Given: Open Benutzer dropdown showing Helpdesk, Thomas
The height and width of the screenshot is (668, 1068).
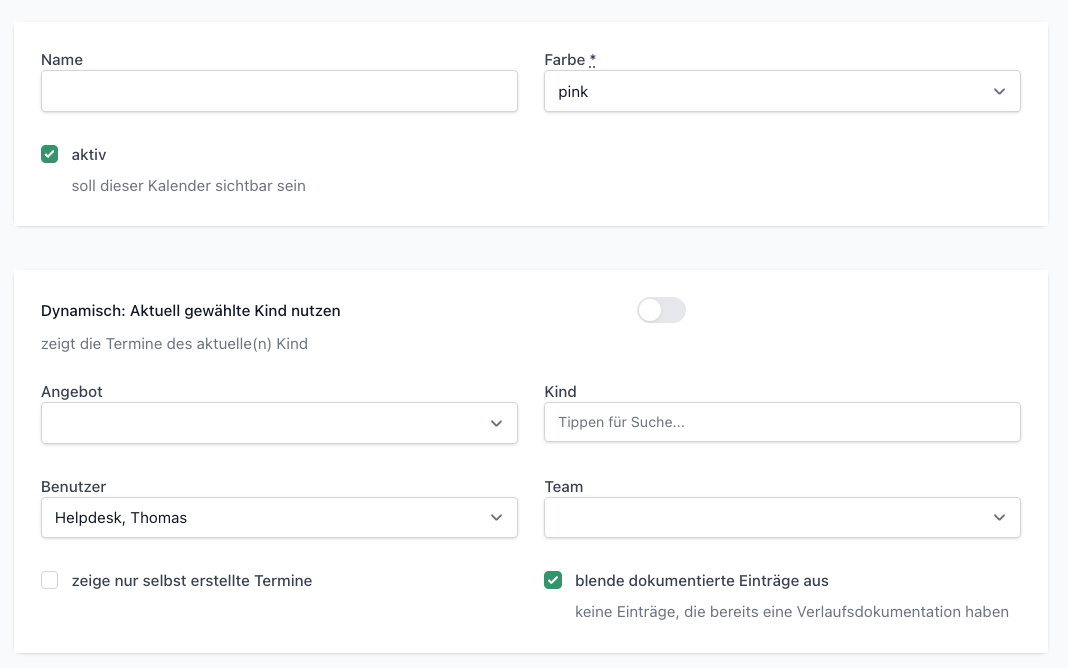Looking at the screenshot, I should coord(265,518).
